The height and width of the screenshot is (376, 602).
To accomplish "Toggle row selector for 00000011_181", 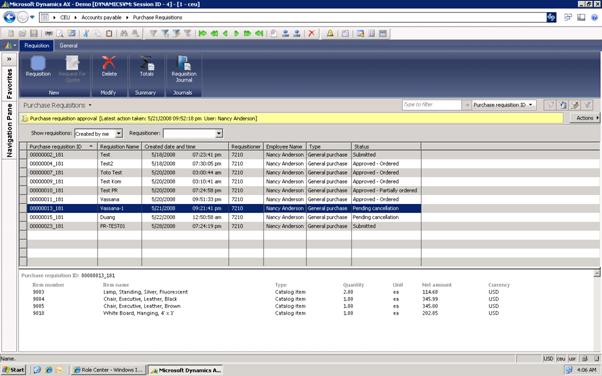I will tap(23, 199).
